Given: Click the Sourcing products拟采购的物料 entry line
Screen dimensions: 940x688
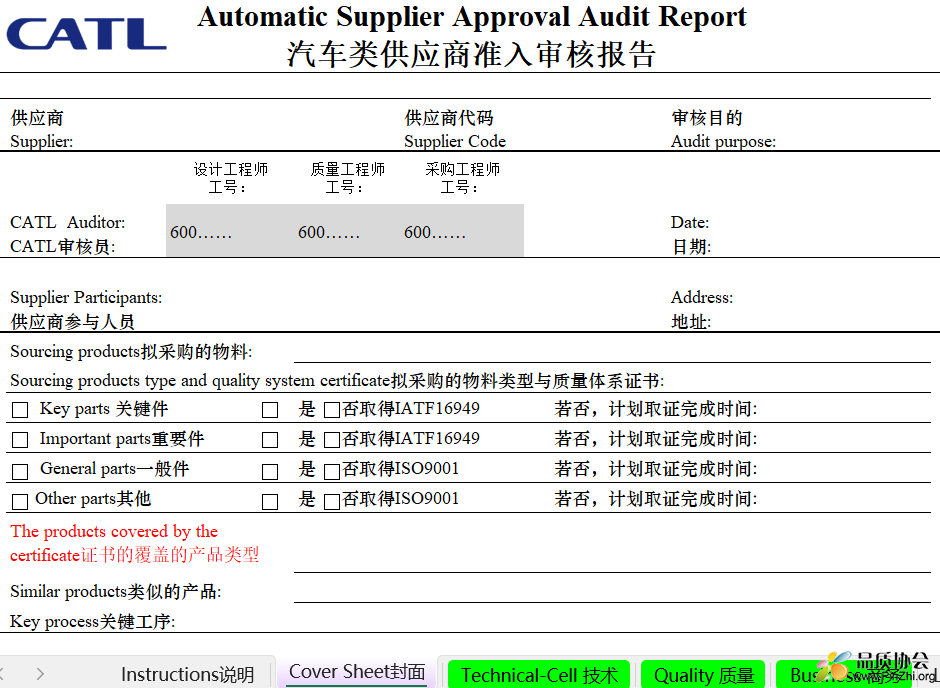Looking at the screenshot, I should click(x=611, y=352).
